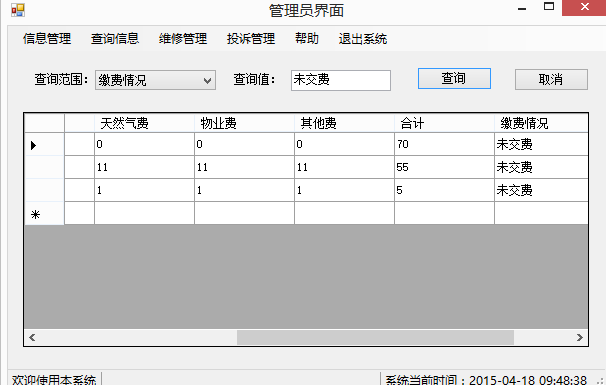
Task: Sort by the 合计 column header
Action: [x=444, y=123]
